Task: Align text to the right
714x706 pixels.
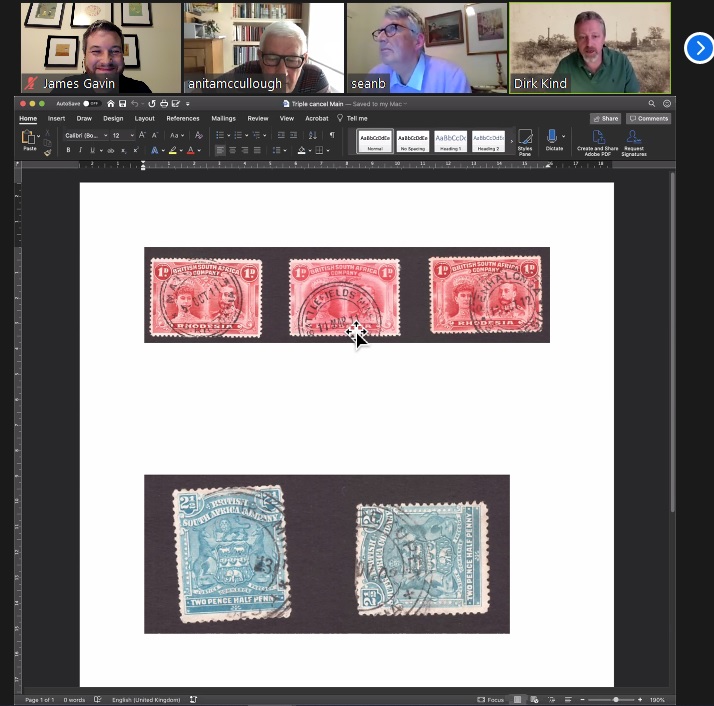Action: click(245, 150)
